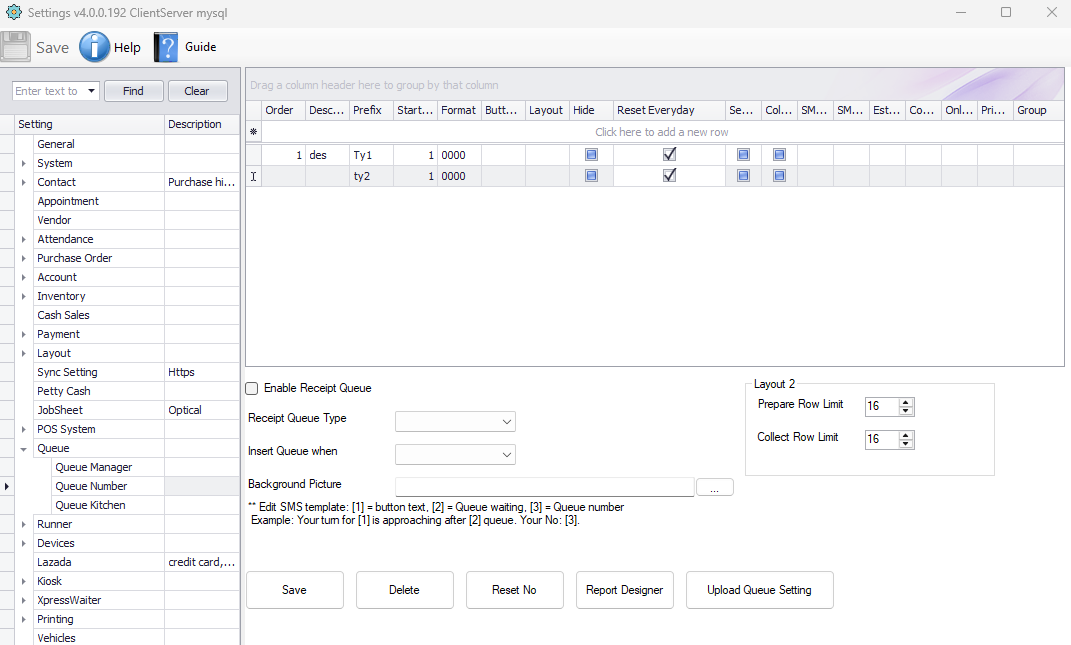Open Help via the blue info icon
1071x645 pixels.
(94, 47)
